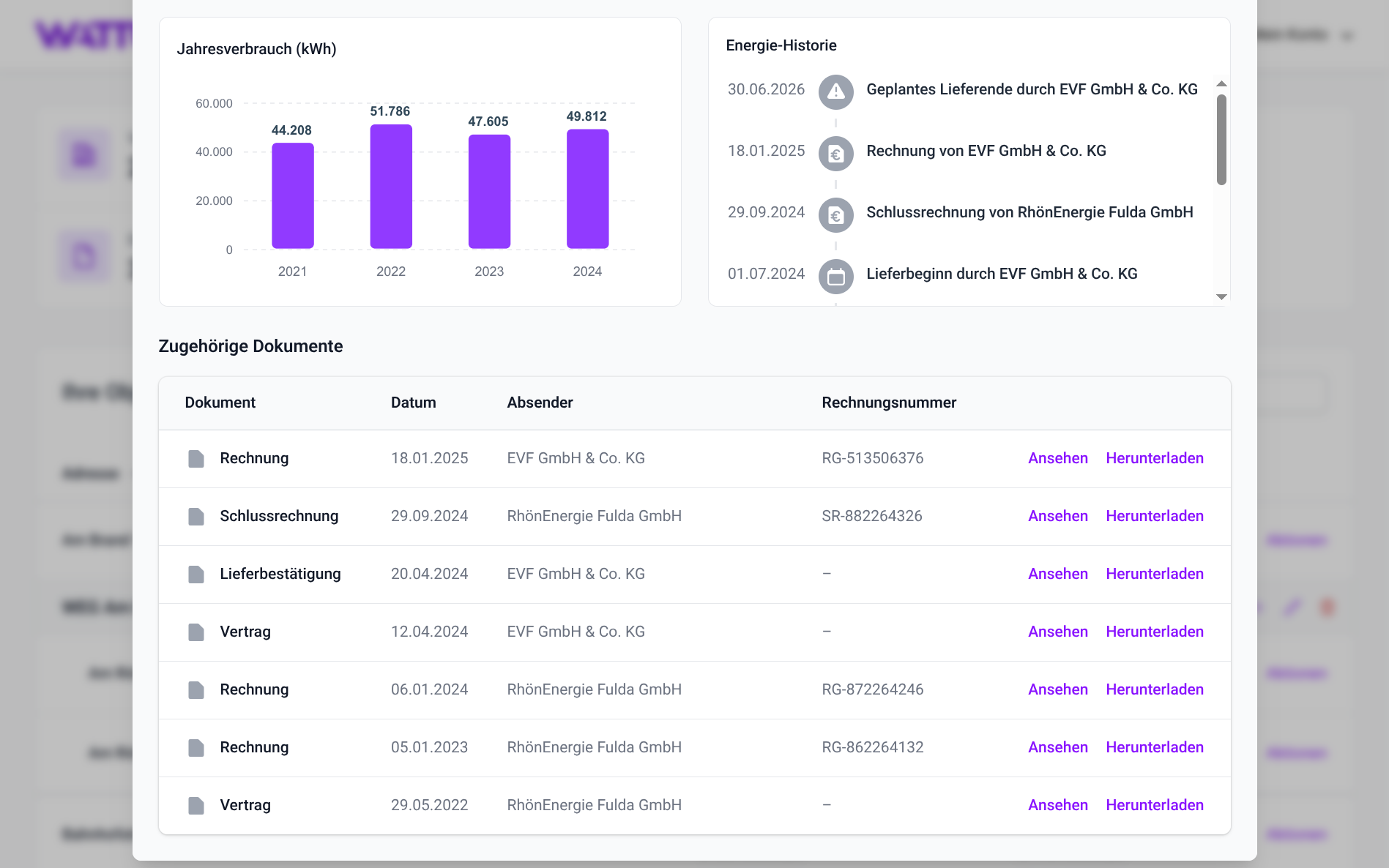The width and height of the screenshot is (1389, 868).
Task: Select the euro icon for Schlussrechnung von RhönEnergie
Action: pyautogui.click(x=835, y=215)
